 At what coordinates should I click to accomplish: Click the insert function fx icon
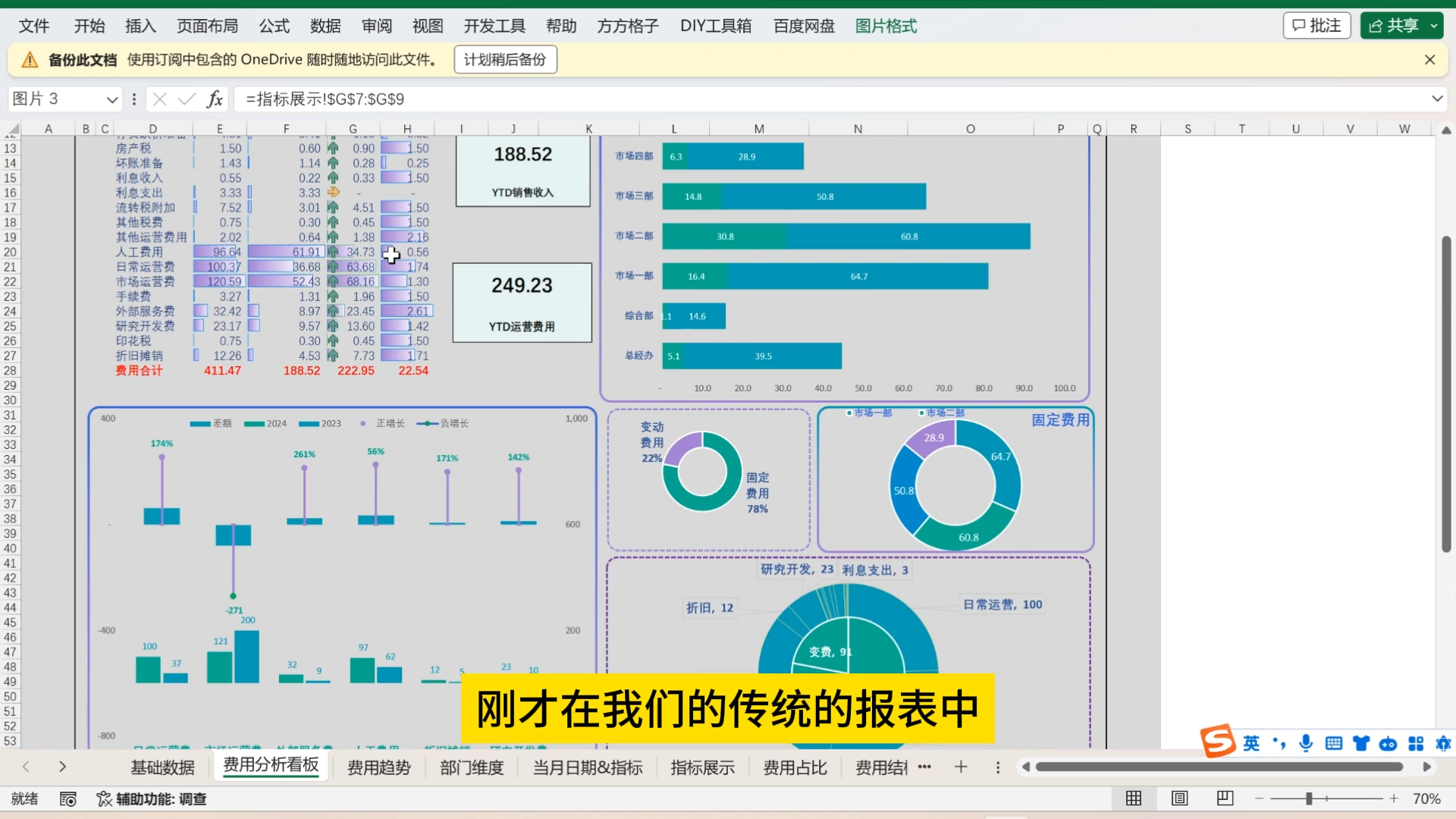[215, 99]
